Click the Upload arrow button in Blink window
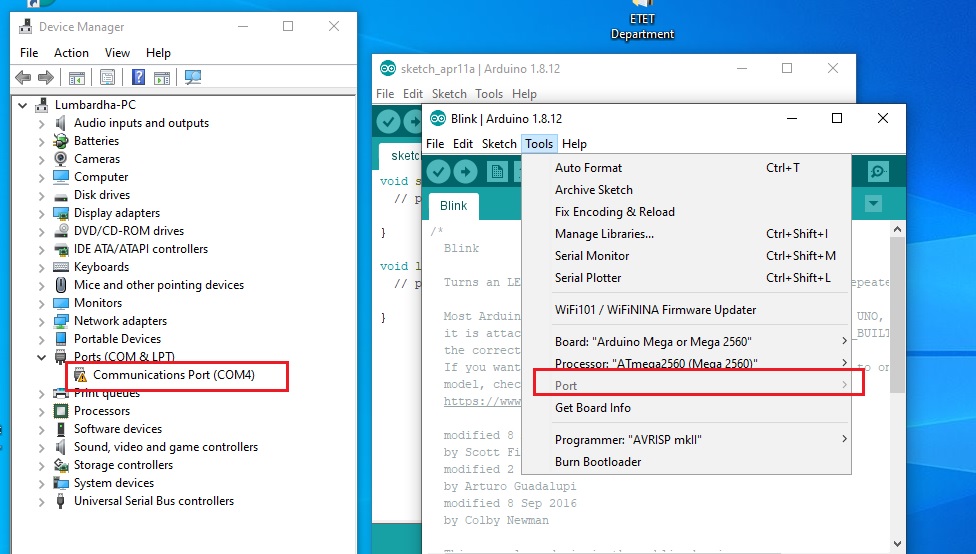 (465, 172)
